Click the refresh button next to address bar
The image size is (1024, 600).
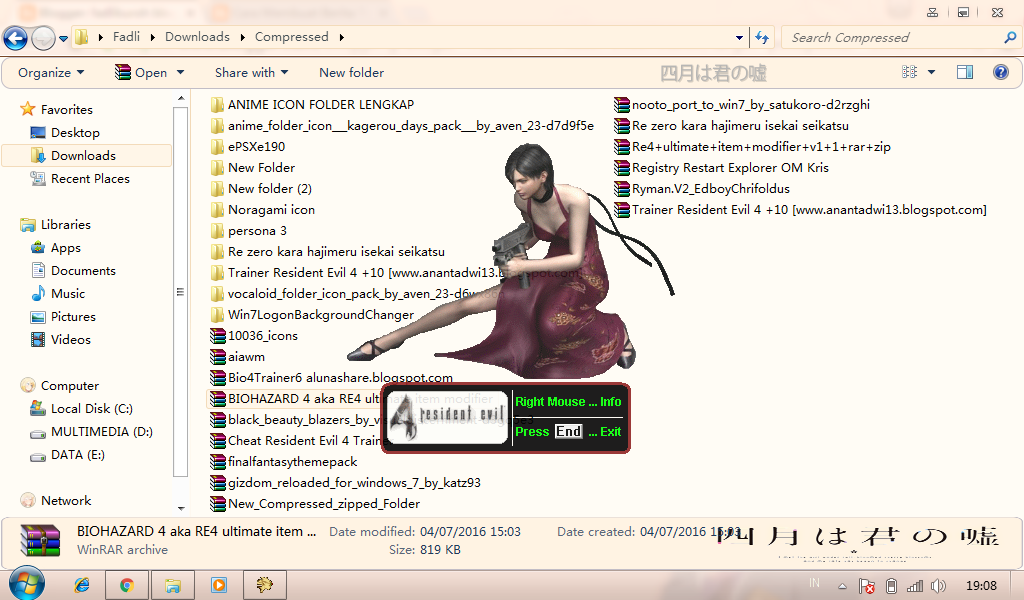tap(761, 37)
